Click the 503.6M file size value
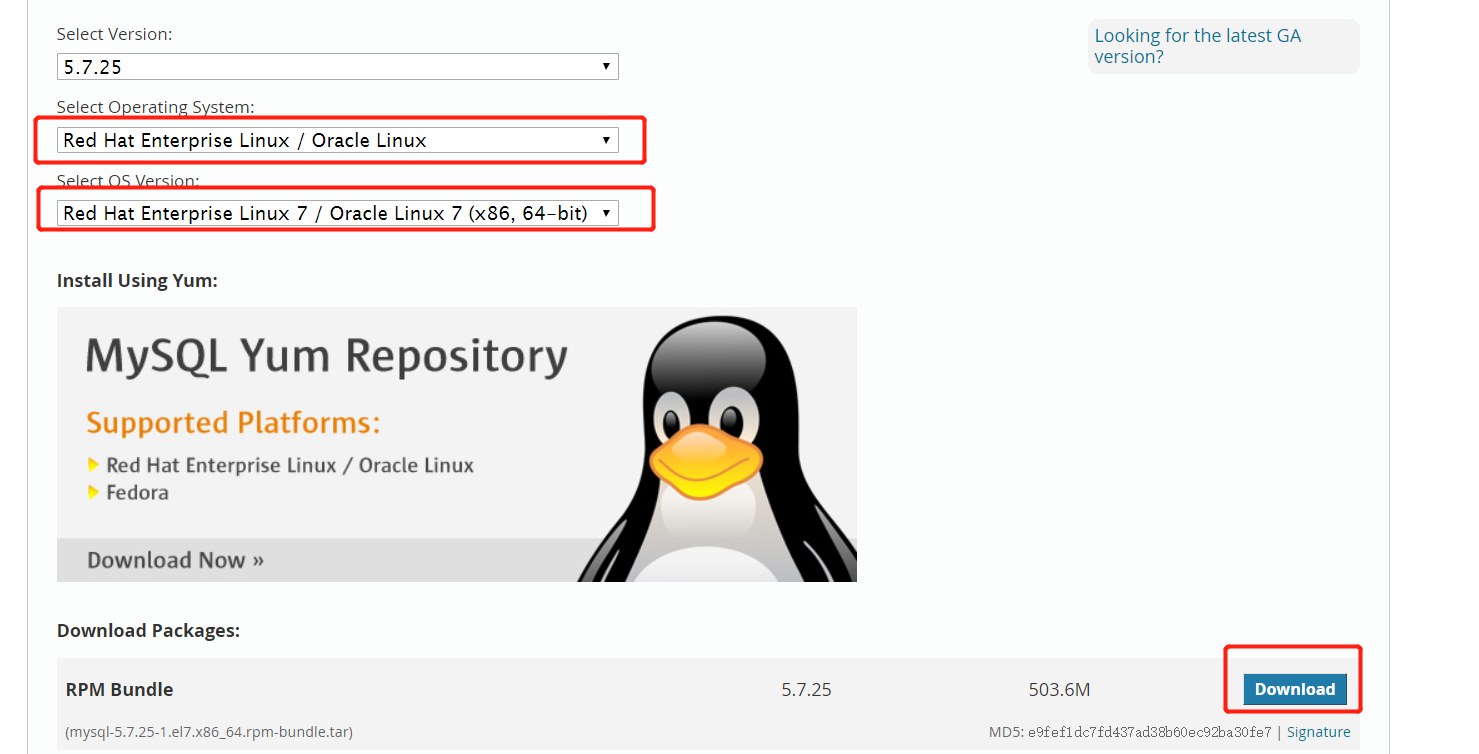The image size is (1479, 754). pos(1059,689)
